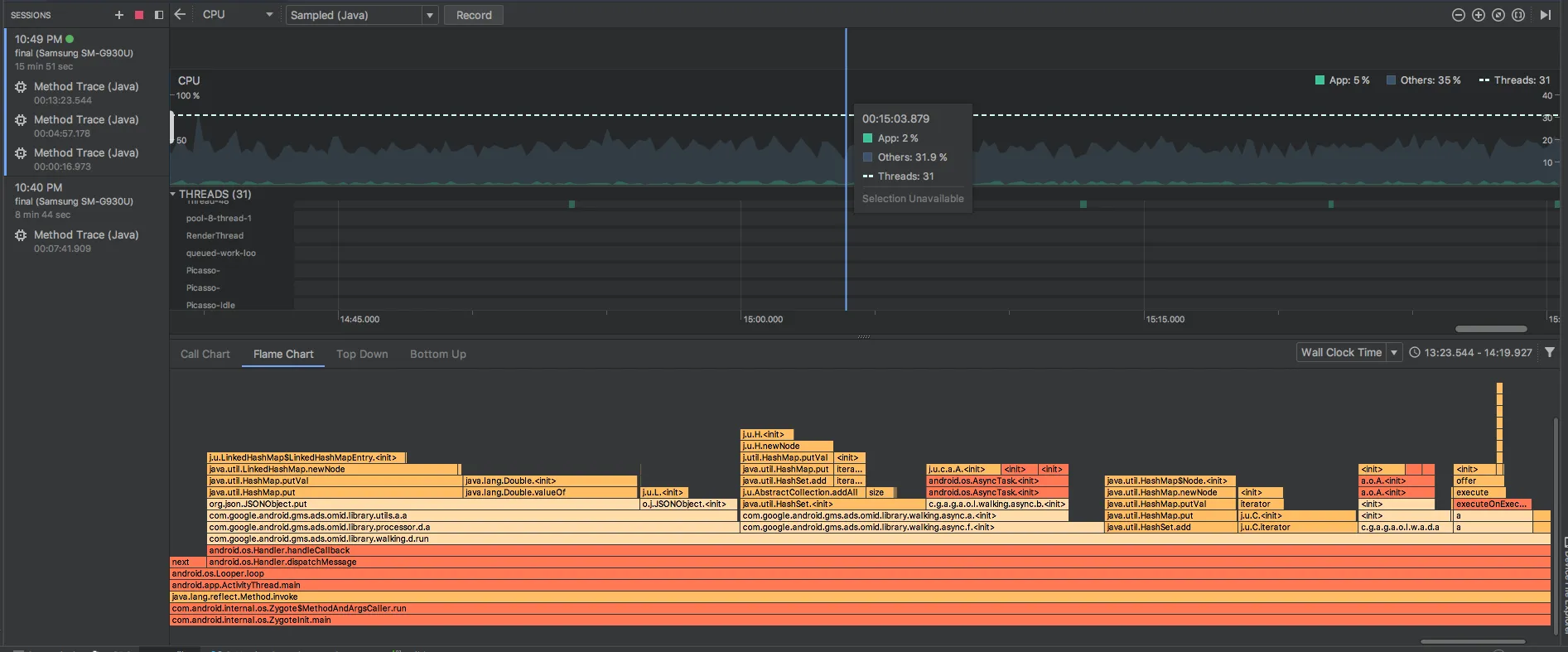1568x652 pixels.
Task: Zoom timeline to the selection
Action: (x=1518, y=15)
